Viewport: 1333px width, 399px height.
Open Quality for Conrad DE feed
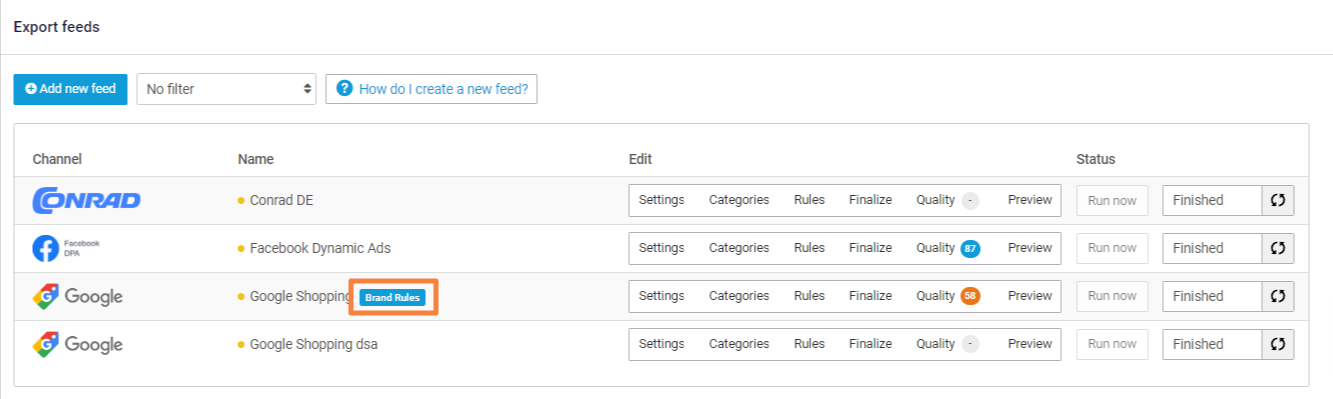pyautogui.click(x=936, y=200)
